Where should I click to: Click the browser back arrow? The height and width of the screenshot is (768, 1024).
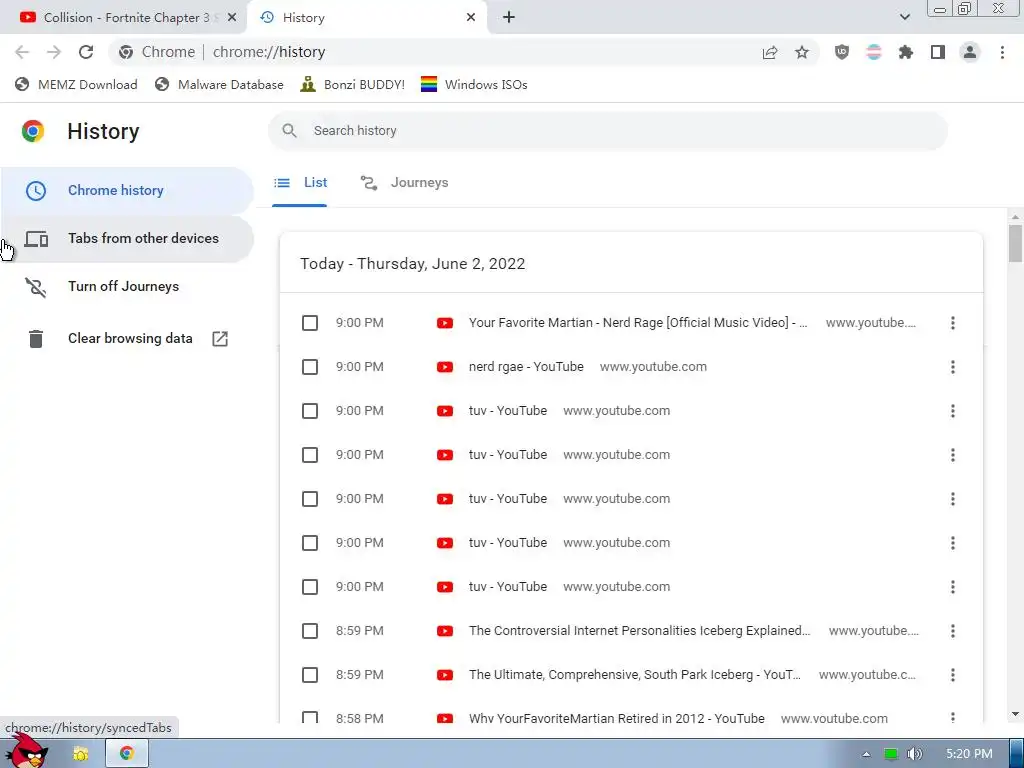click(22, 52)
